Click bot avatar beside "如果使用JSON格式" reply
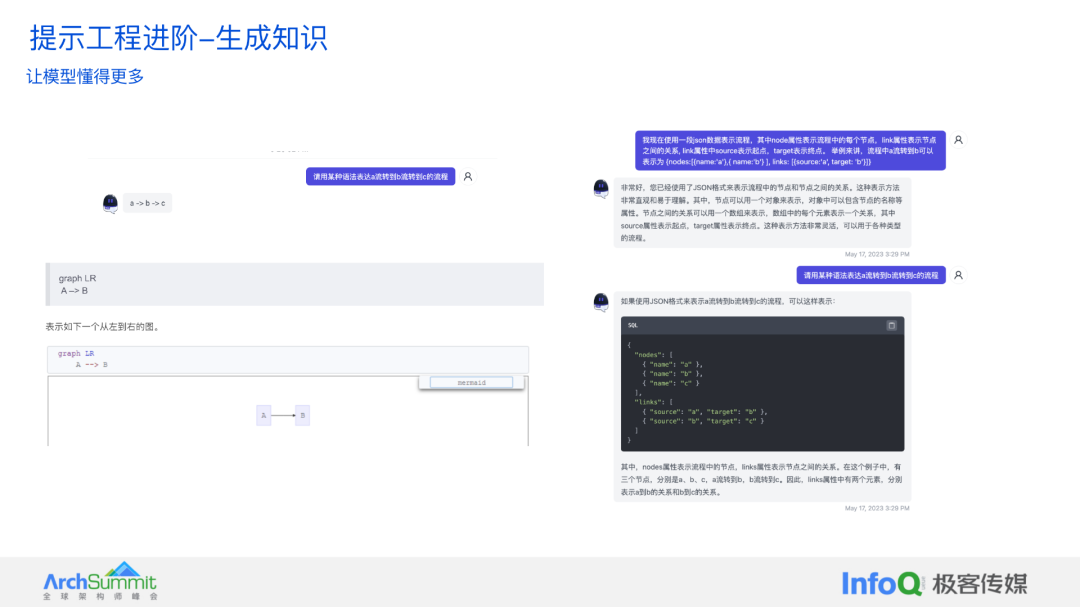This screenshot has height=607, width=1080. 601,302
